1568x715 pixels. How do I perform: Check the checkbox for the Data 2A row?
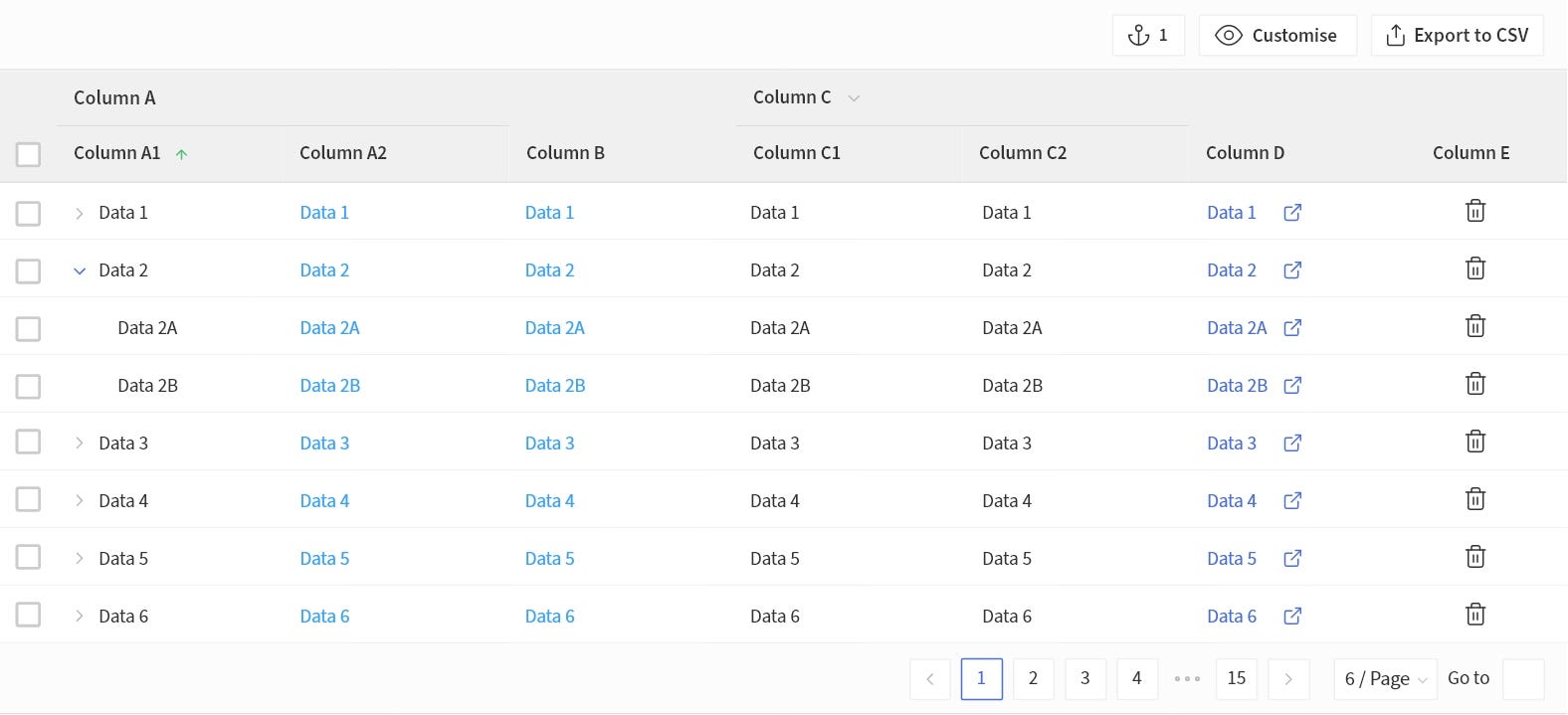click(28, 328)
